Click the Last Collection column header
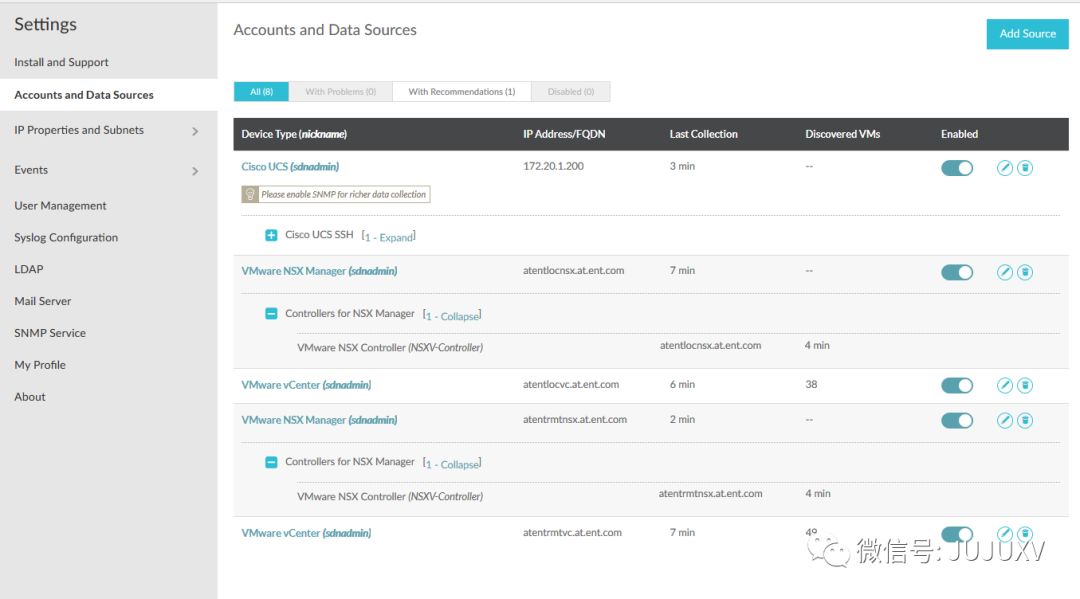The width and height of the screenshot is (1080, 599). pos(703,134)
